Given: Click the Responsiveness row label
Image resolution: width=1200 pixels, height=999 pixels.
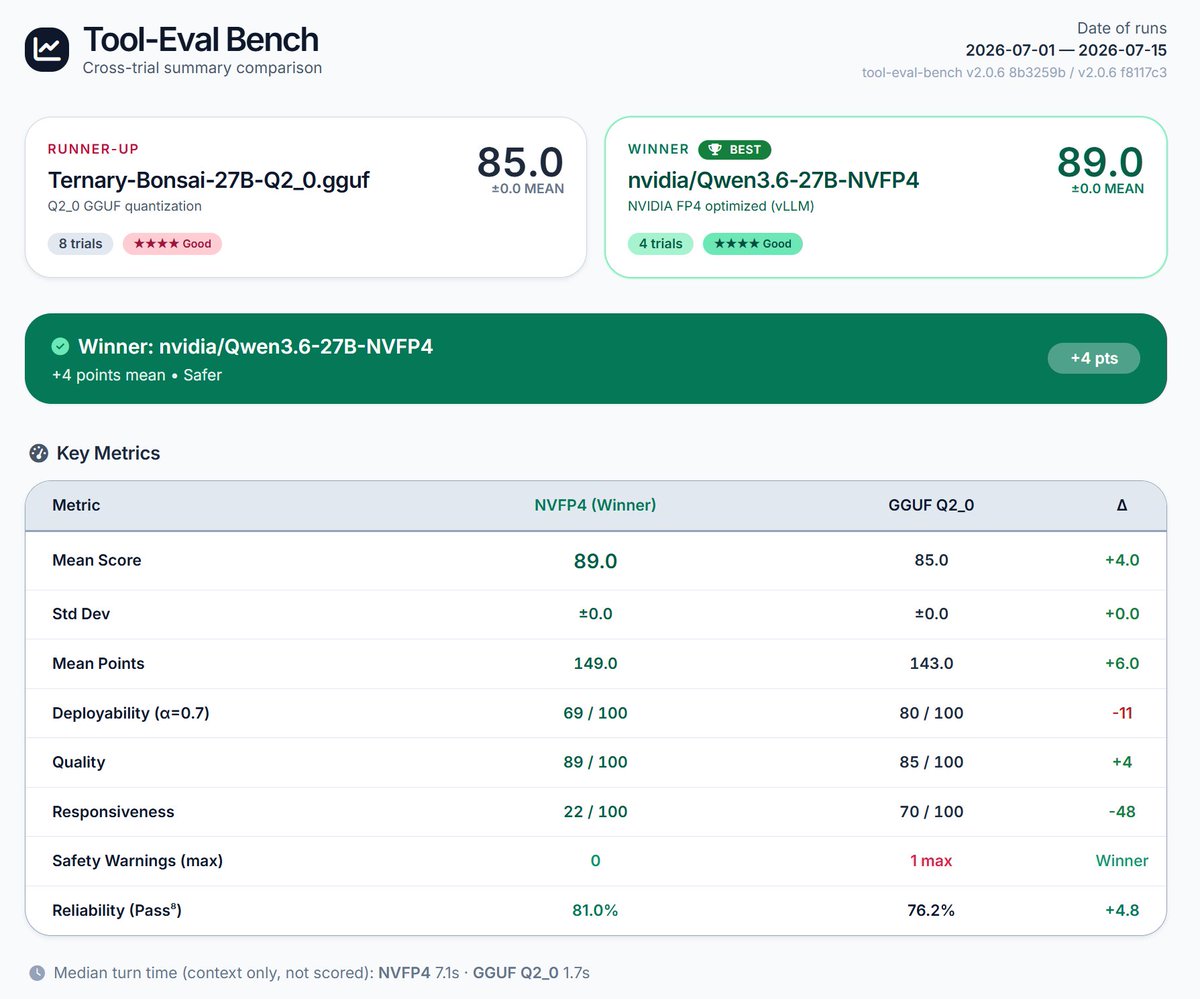Looking at the screenshot, I should pos(113,812).
